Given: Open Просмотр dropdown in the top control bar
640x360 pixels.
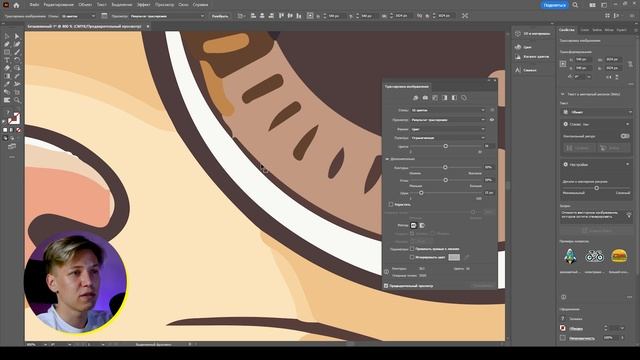Looking at the screenshot, I should click(167, 16).
